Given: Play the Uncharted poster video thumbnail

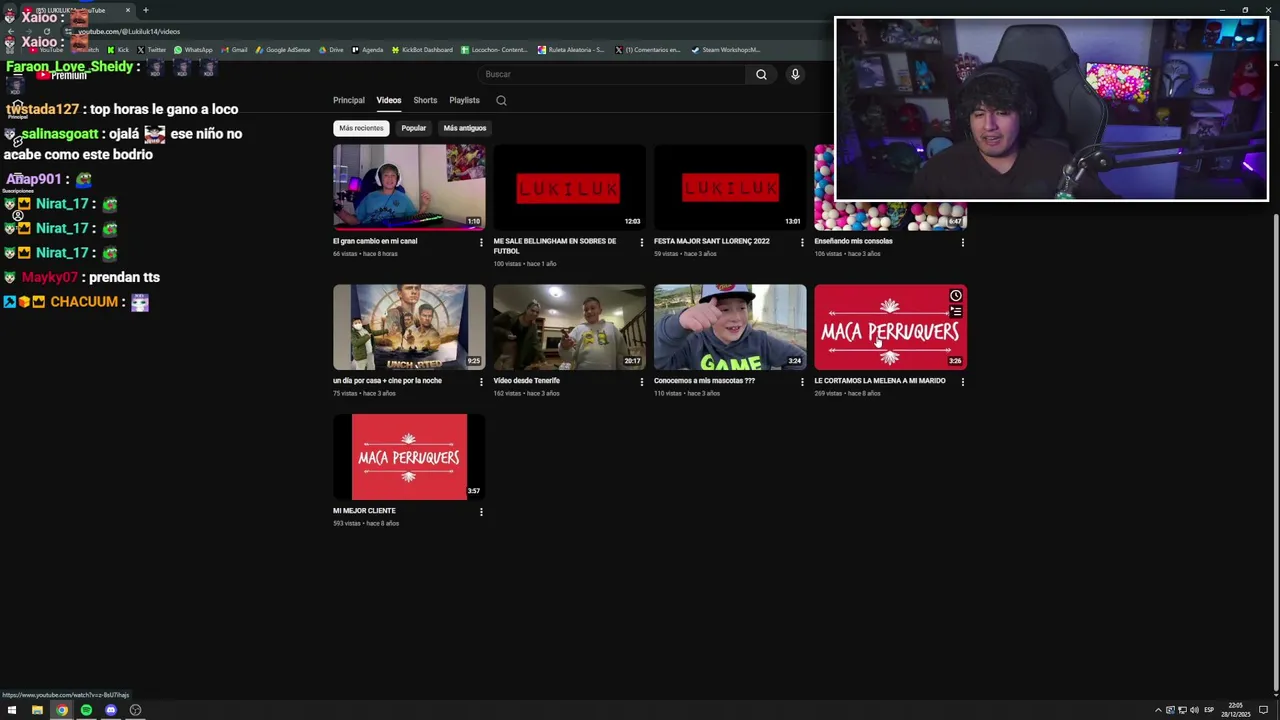Looking at the screenshot, I should 409,327.
